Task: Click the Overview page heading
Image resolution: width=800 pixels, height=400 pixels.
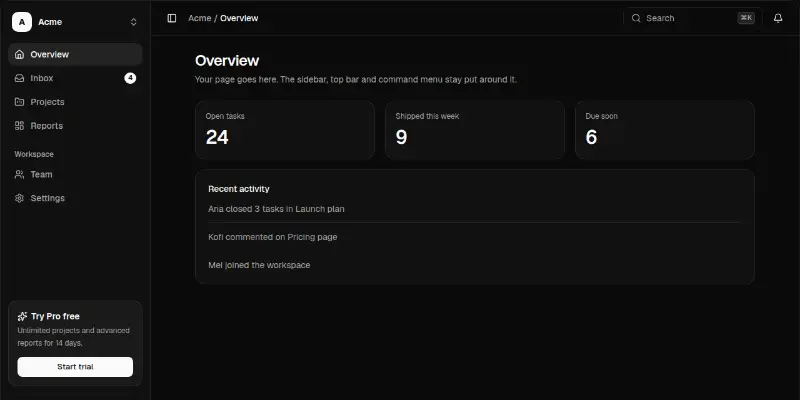Action: point(227,61)
